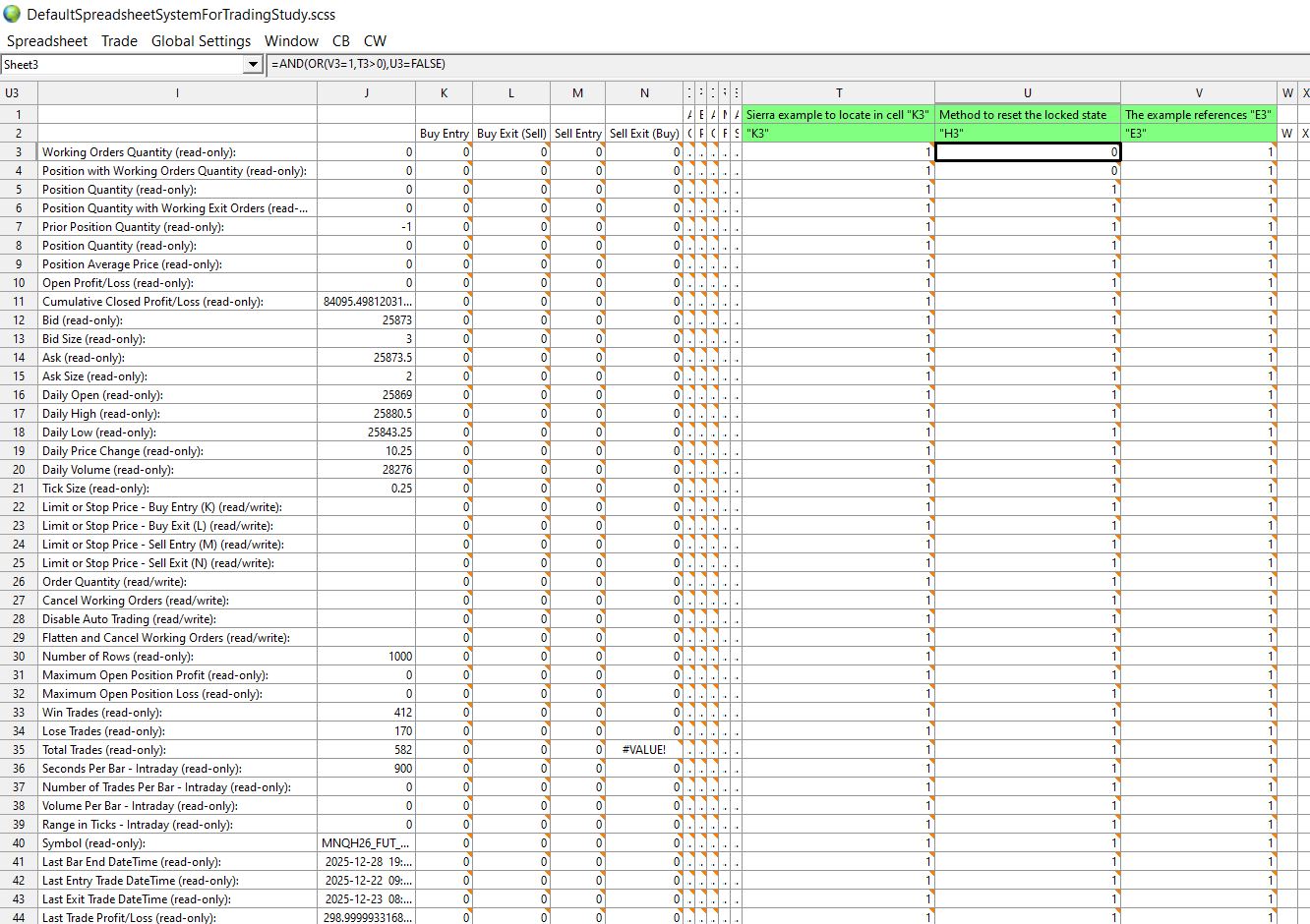Click the #VALUE! error cell
Image resolution: width=1310 pixels, height=924 pixels.
pos(644,750)
